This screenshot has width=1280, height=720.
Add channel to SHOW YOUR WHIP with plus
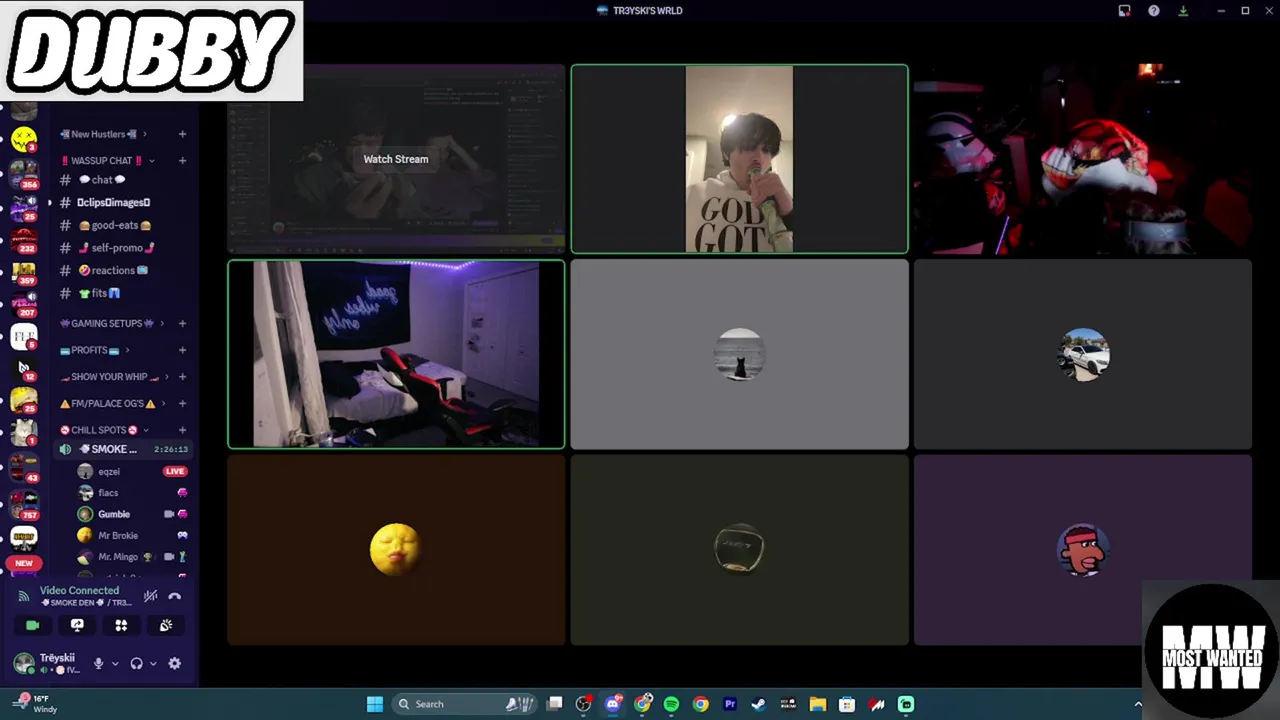[x=182, y=377]
